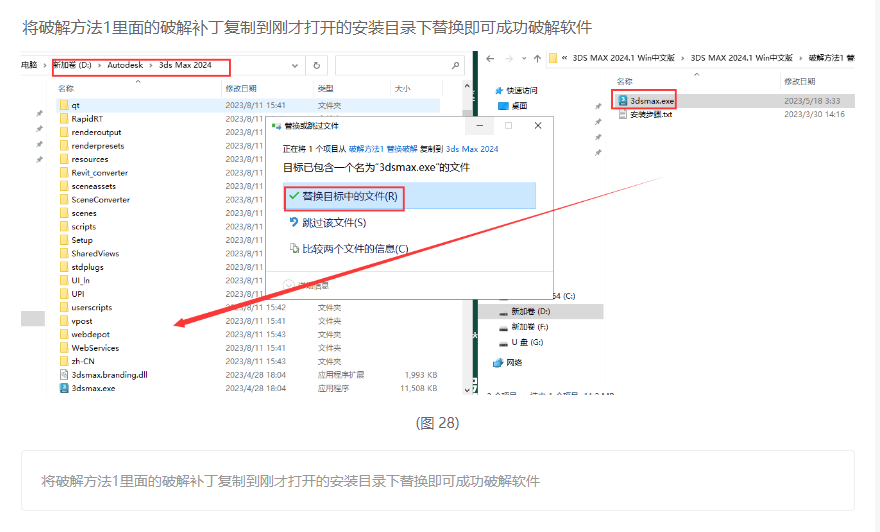Viewport: 880px width, 532px height.
Task: Open the 网络 network icon in sidebar
Action: 499,362
